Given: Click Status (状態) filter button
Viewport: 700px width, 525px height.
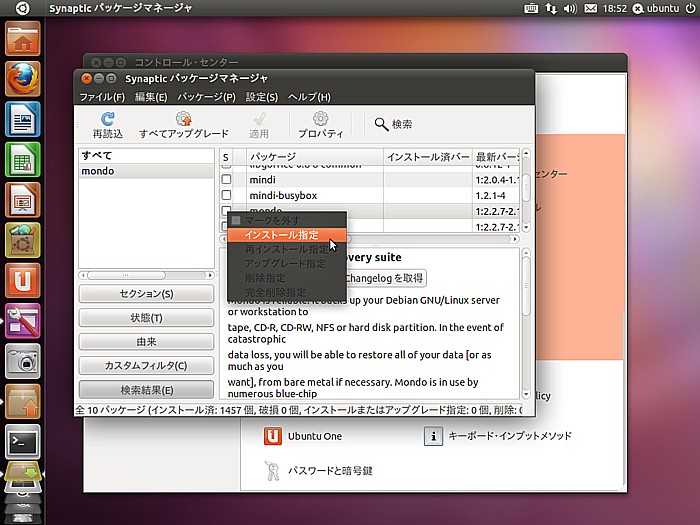Looking at the screenshot, I should coord(146,317).
